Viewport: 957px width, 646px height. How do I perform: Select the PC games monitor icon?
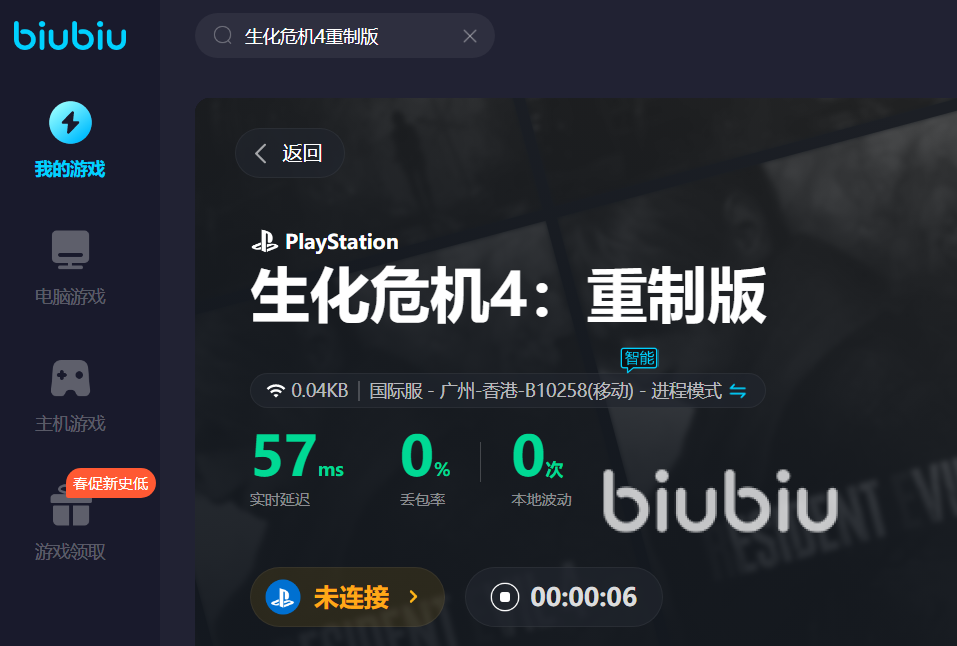coord(71,250)
